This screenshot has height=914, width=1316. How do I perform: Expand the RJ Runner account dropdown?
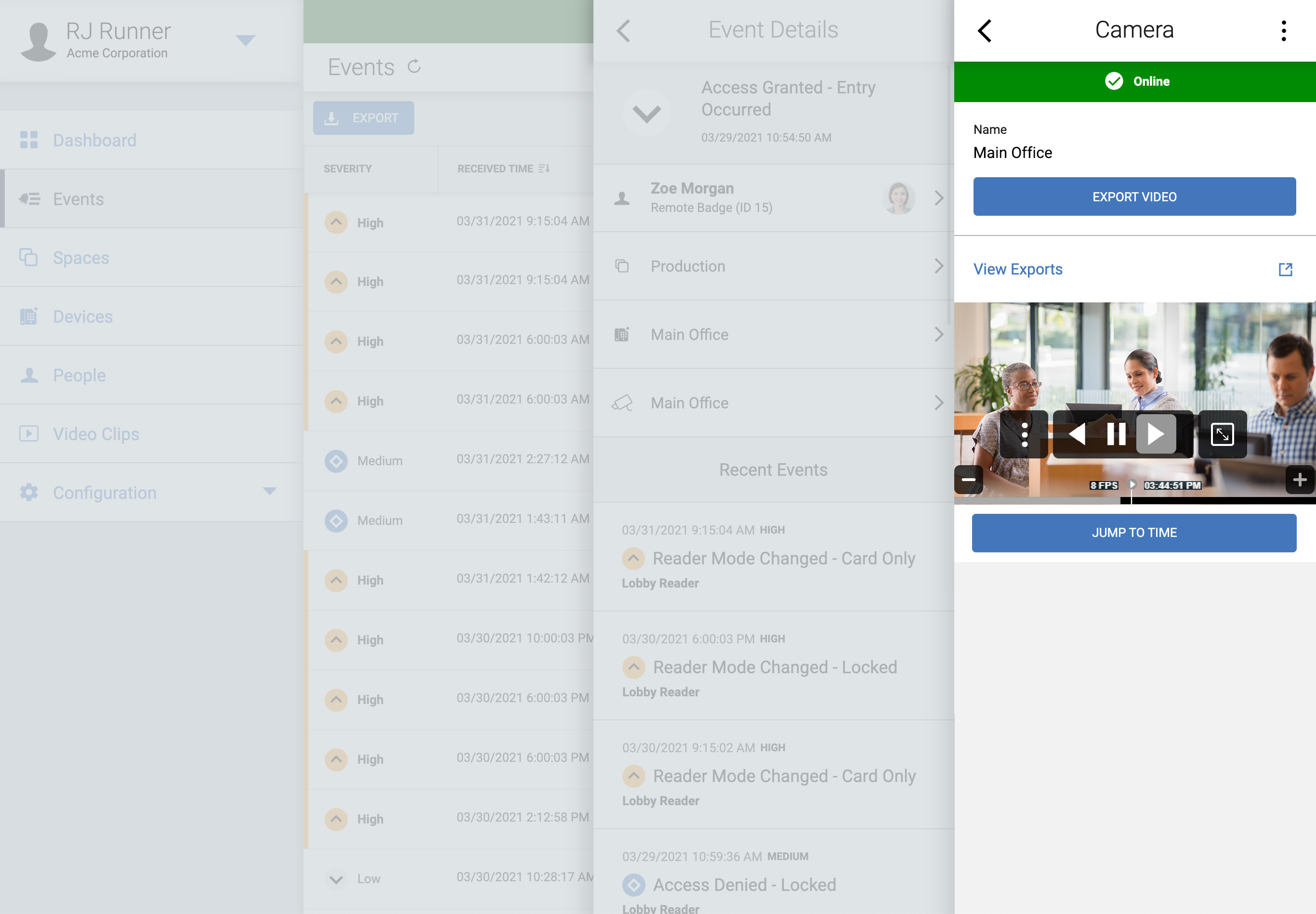coord(246,40)
